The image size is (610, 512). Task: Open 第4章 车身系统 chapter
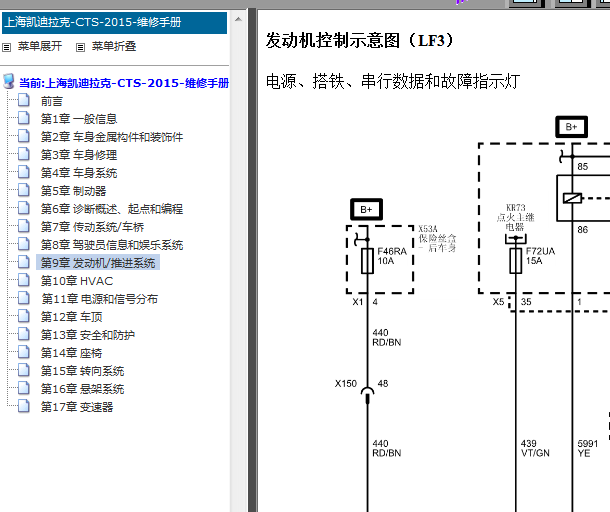point(79,173)
